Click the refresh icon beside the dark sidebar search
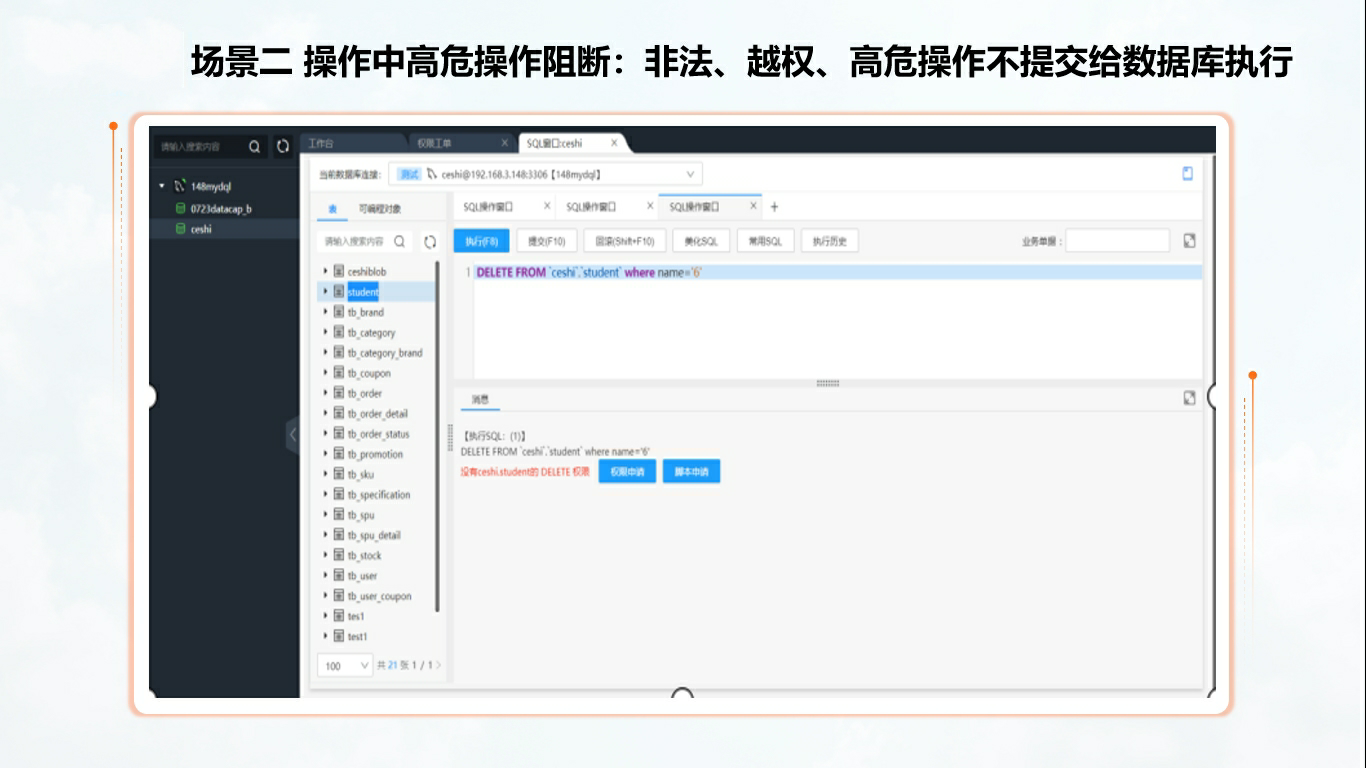The image size is (1366, 768). coord(283,146)
